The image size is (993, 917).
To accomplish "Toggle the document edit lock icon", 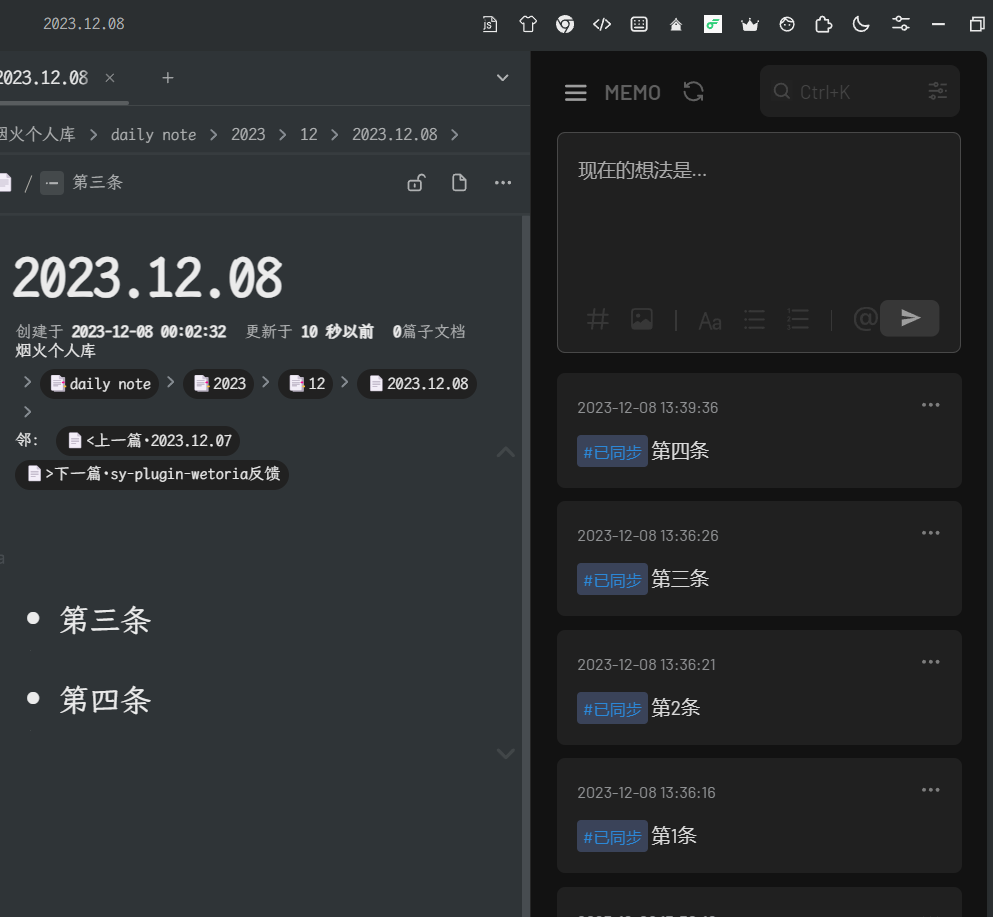I will [416, 182].
